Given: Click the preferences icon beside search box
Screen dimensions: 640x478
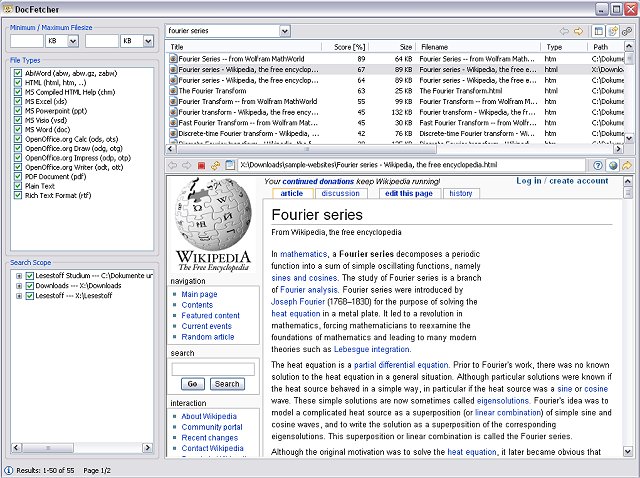Looking at the screenshot, I should click(x=627, y=32).
